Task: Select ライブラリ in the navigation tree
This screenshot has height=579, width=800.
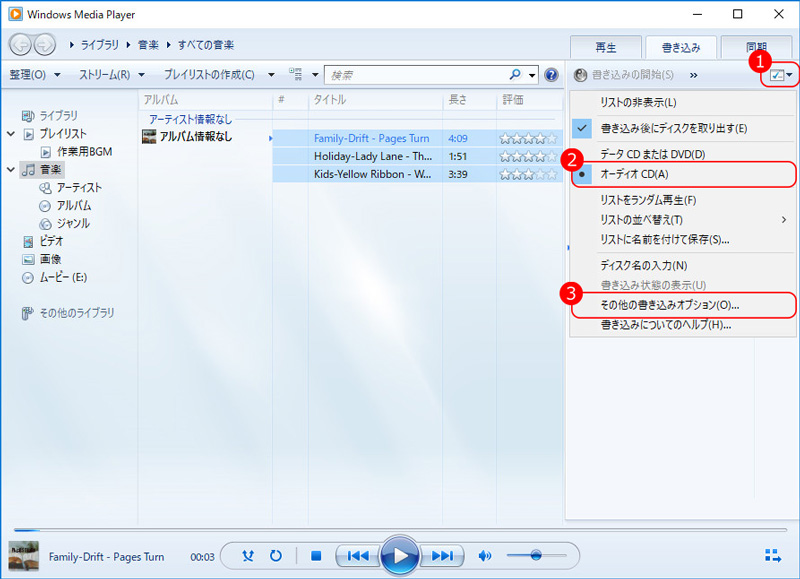Action: click(x=50, y=116)
